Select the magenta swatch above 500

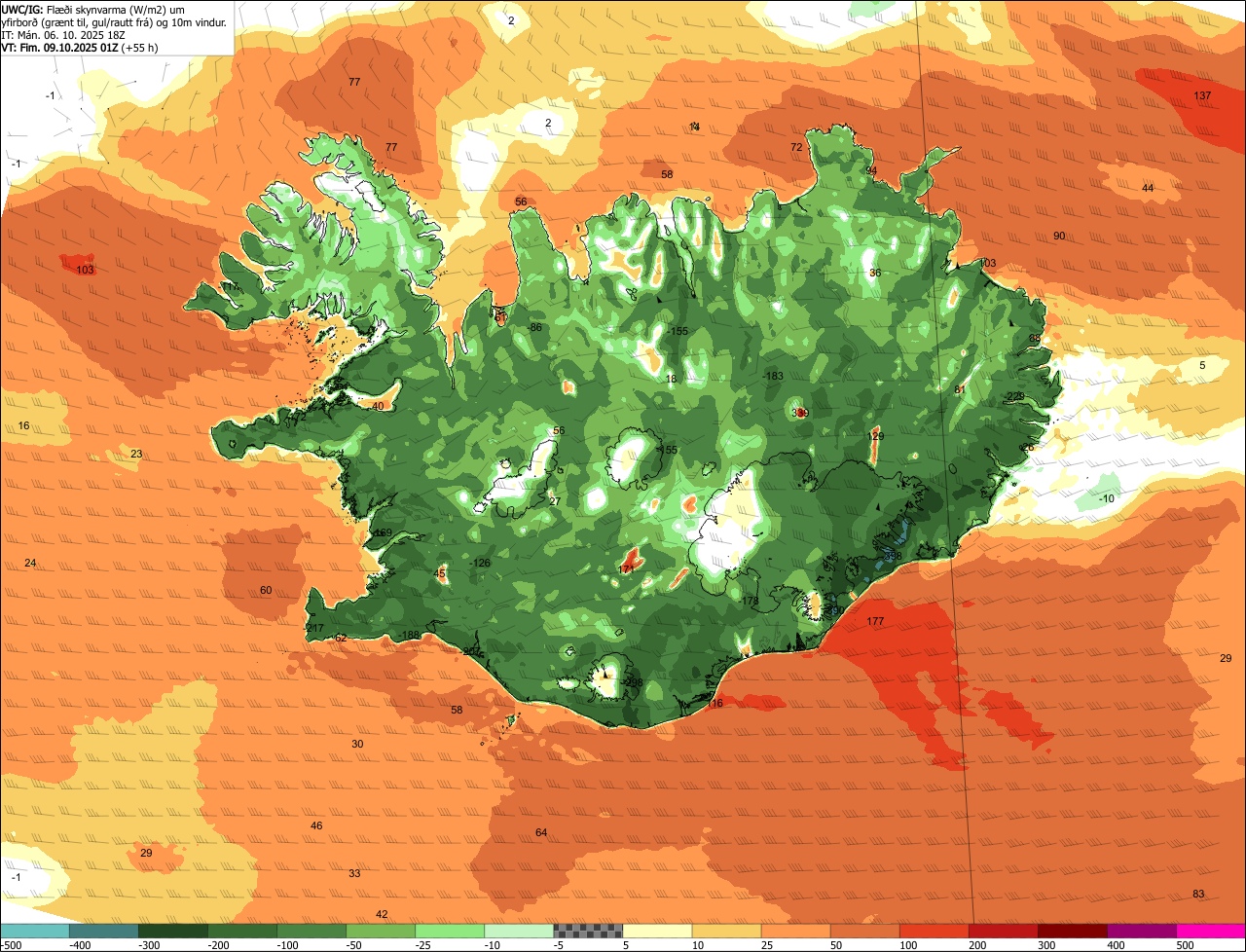click(x=1211, y=931)
